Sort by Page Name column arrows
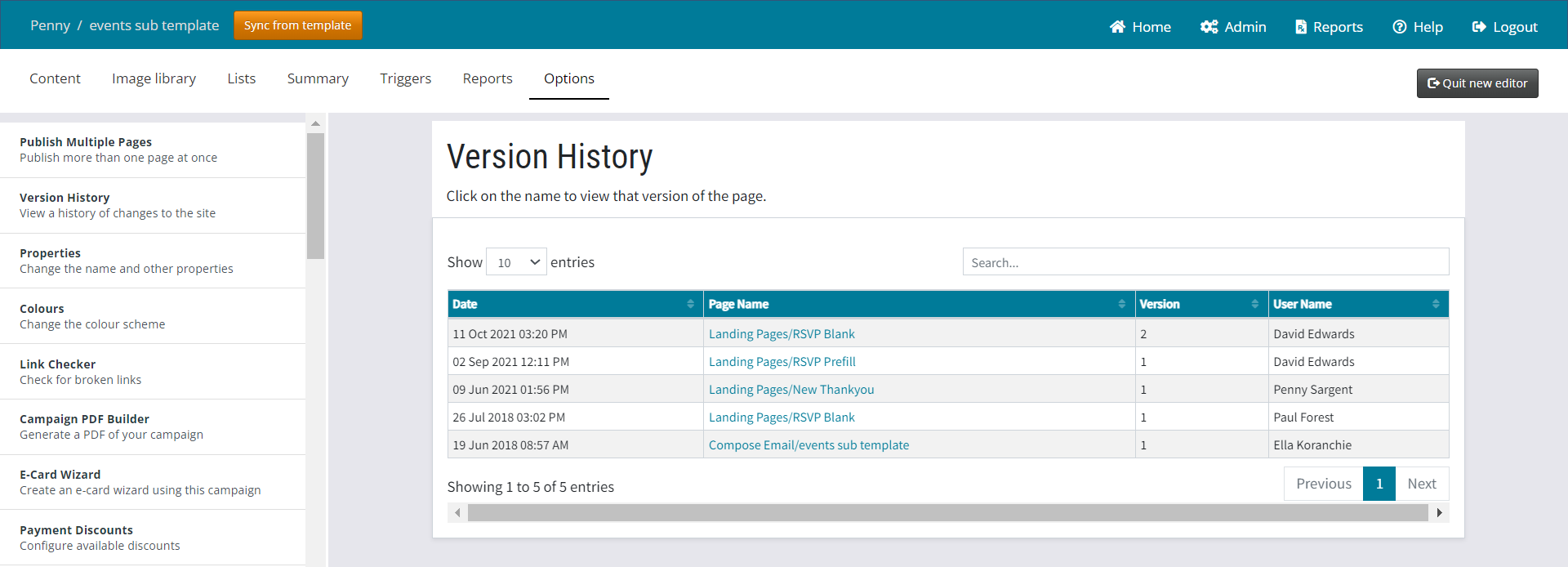The image size is (1568, 567). pos(1121,304)
